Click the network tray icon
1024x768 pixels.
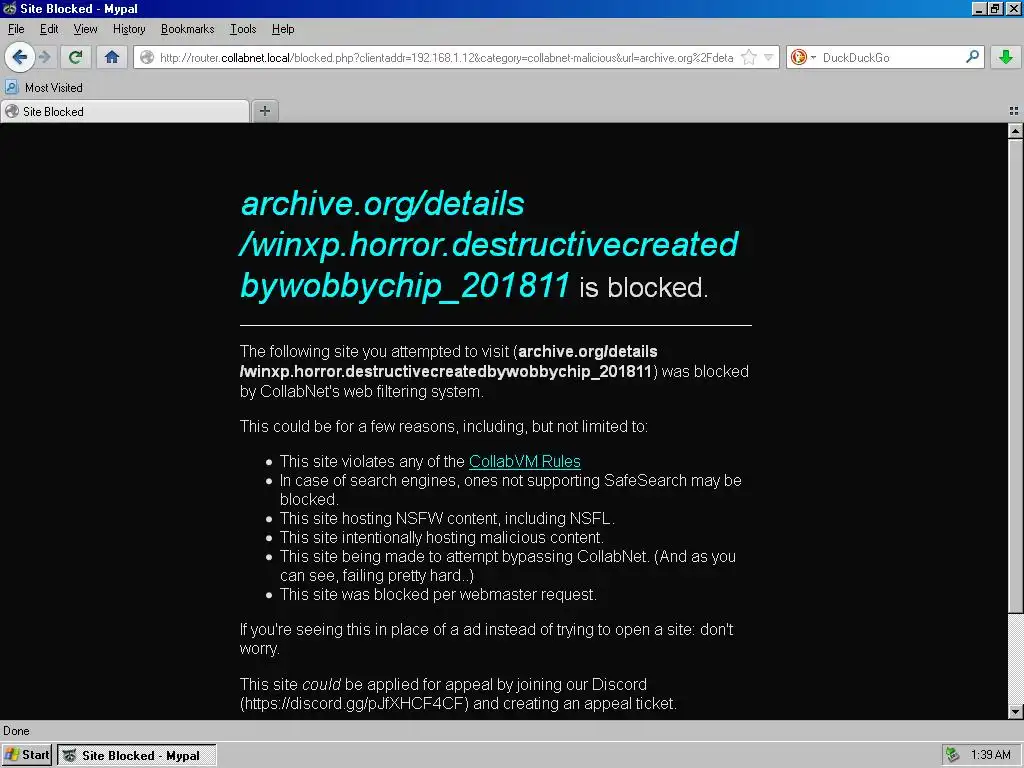click(953, 755)
